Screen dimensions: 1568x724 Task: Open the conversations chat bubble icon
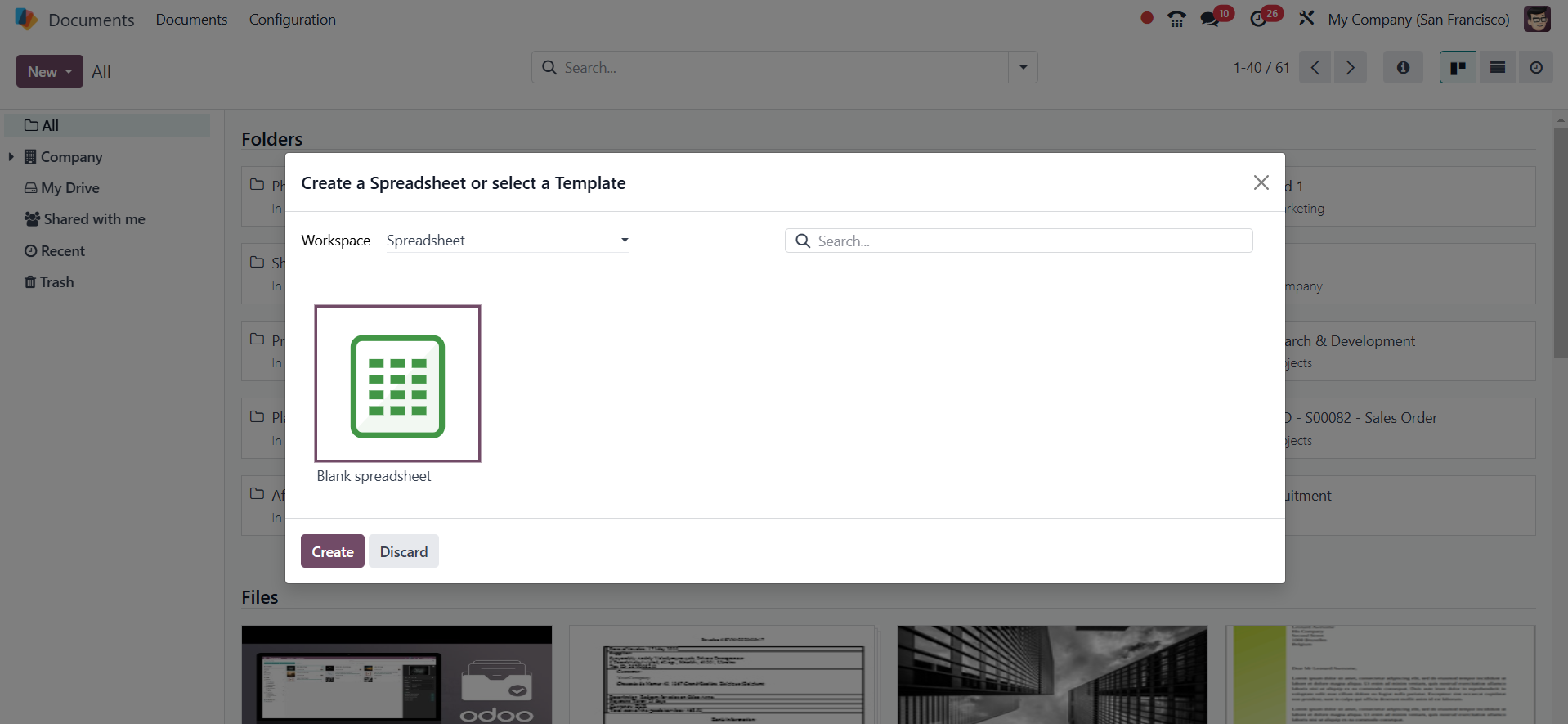click(1210, 19)
